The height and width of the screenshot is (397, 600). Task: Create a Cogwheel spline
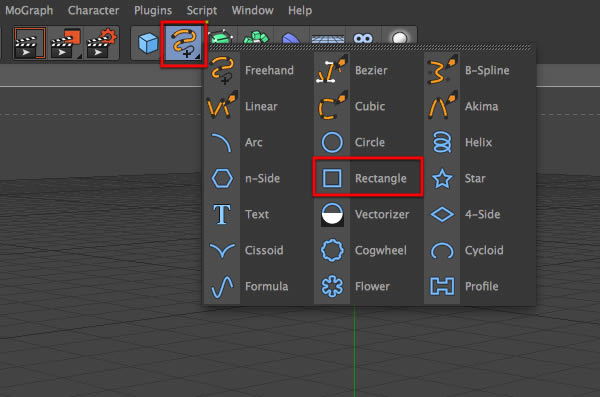coord(368,250)
